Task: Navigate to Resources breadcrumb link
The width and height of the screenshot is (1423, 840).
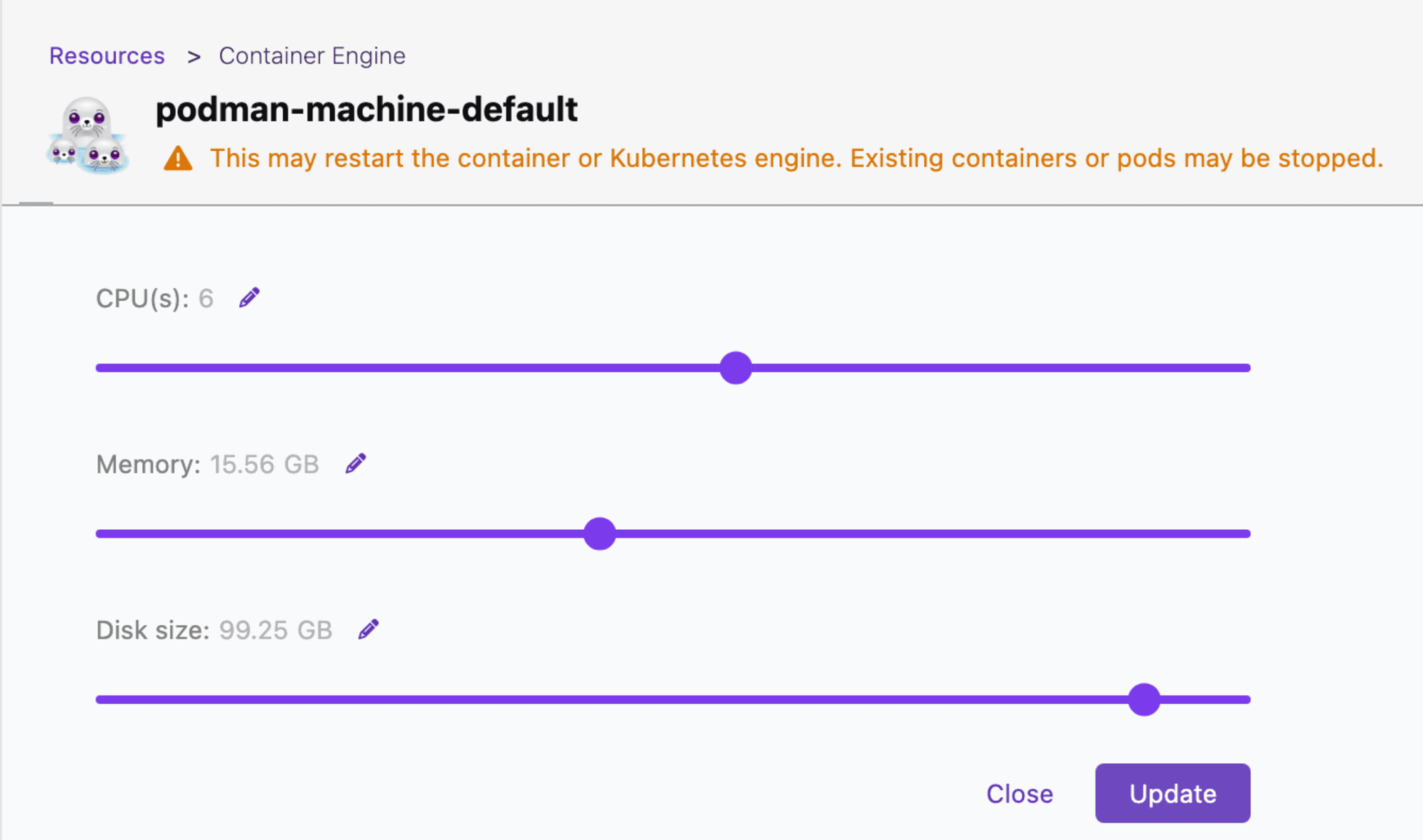Action: [x=108, y=56]
